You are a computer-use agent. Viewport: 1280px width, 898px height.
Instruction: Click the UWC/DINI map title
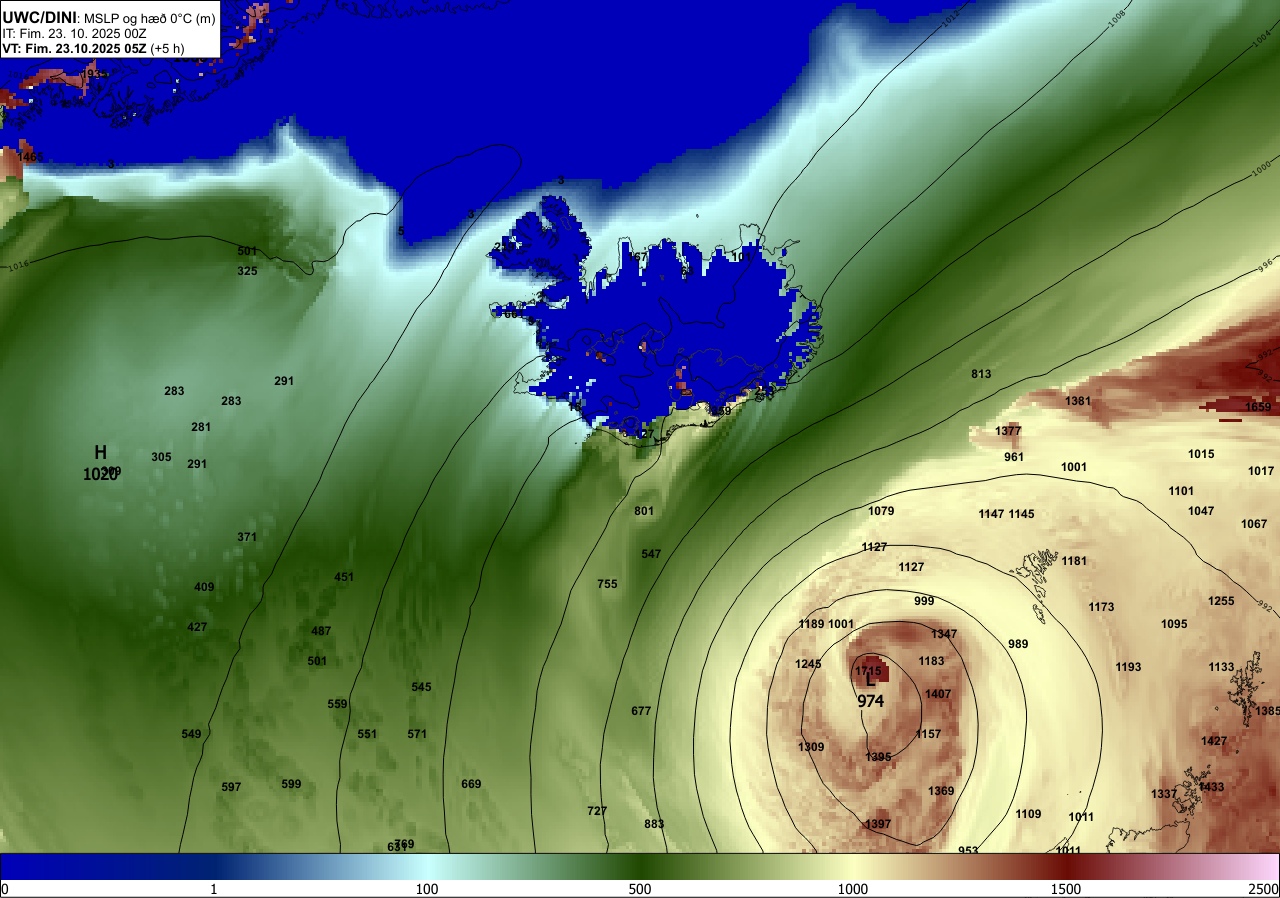click(39, 16)
